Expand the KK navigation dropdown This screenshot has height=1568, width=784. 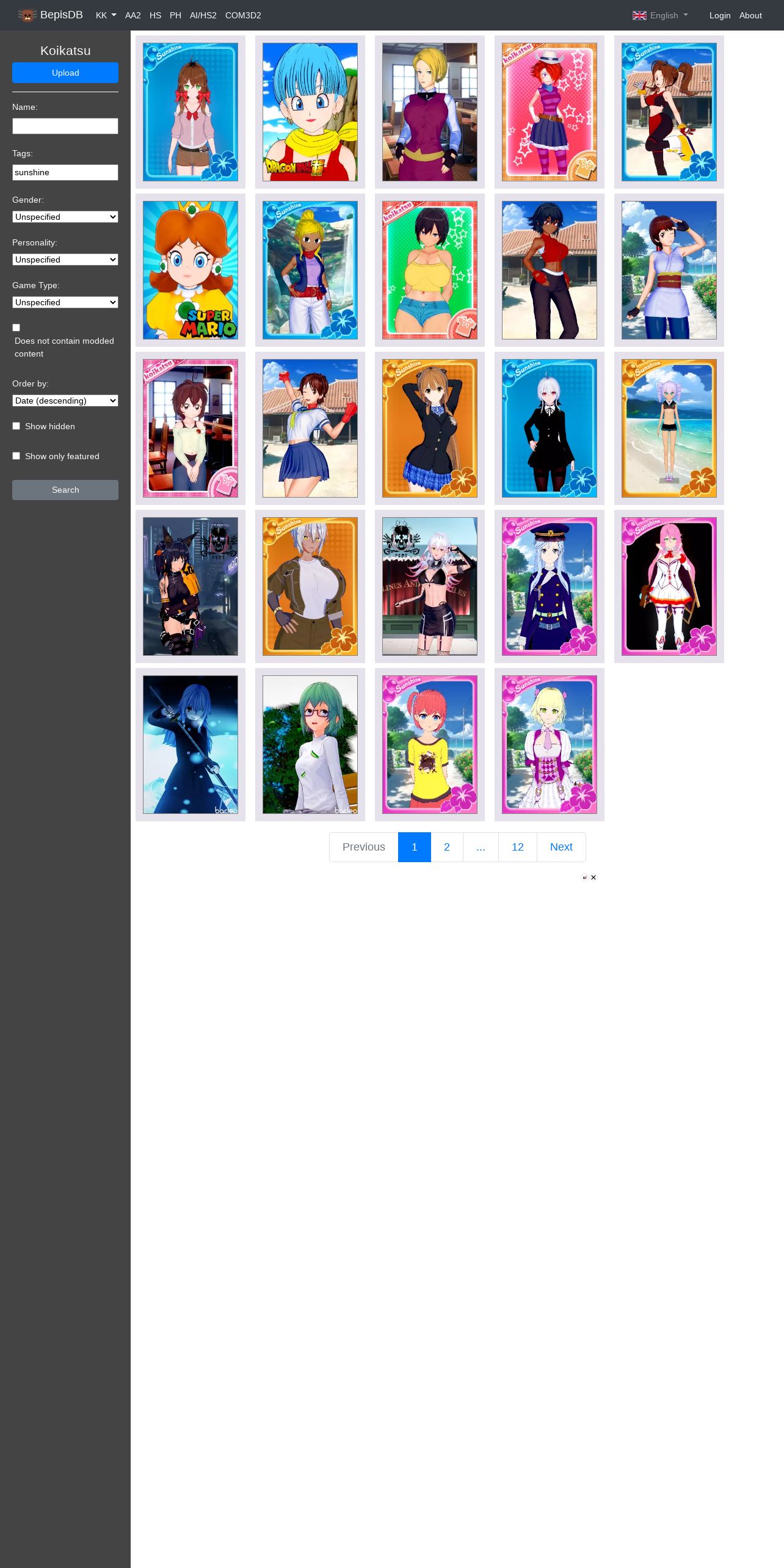coord(106,15)
